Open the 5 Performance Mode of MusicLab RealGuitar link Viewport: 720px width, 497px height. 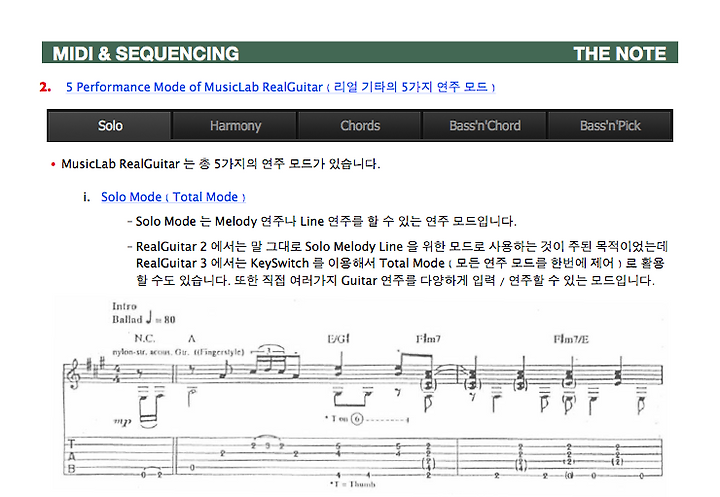click(x=280, y=87)
